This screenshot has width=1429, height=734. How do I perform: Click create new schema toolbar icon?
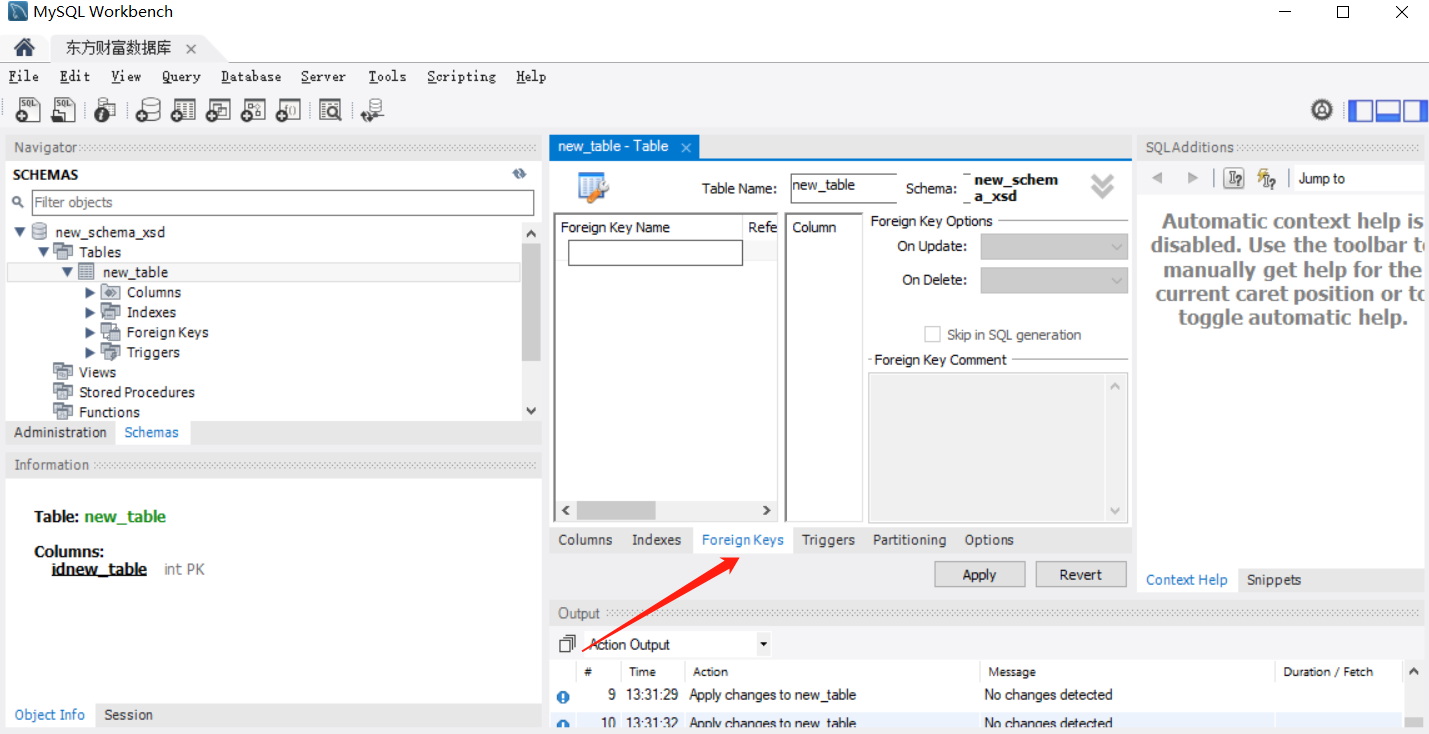148,110
